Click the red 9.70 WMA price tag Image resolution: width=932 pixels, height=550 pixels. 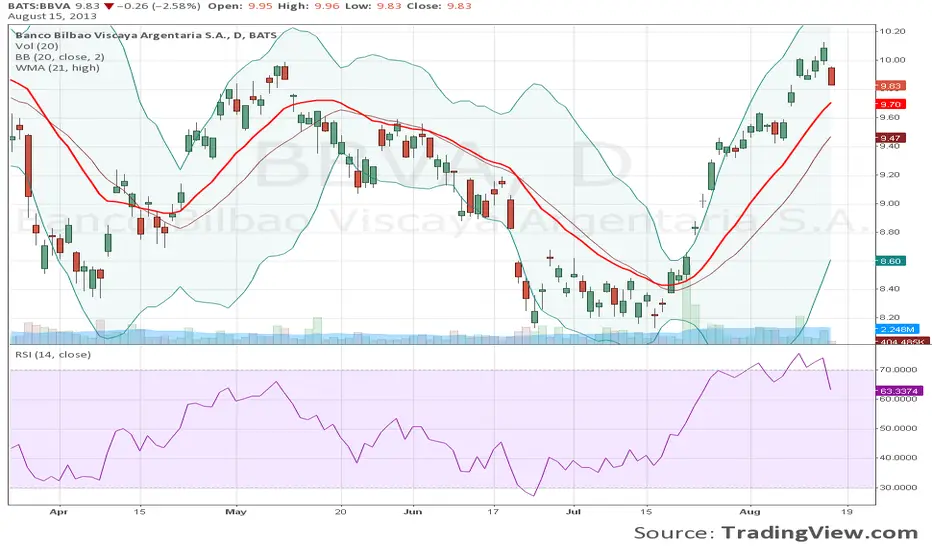(x=890, y=104)
